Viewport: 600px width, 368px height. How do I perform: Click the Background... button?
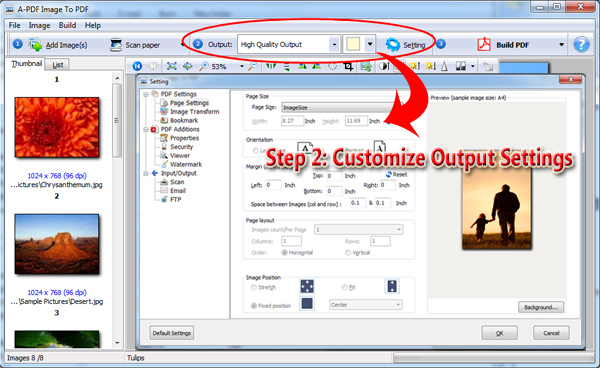click(x=541, y=307)
